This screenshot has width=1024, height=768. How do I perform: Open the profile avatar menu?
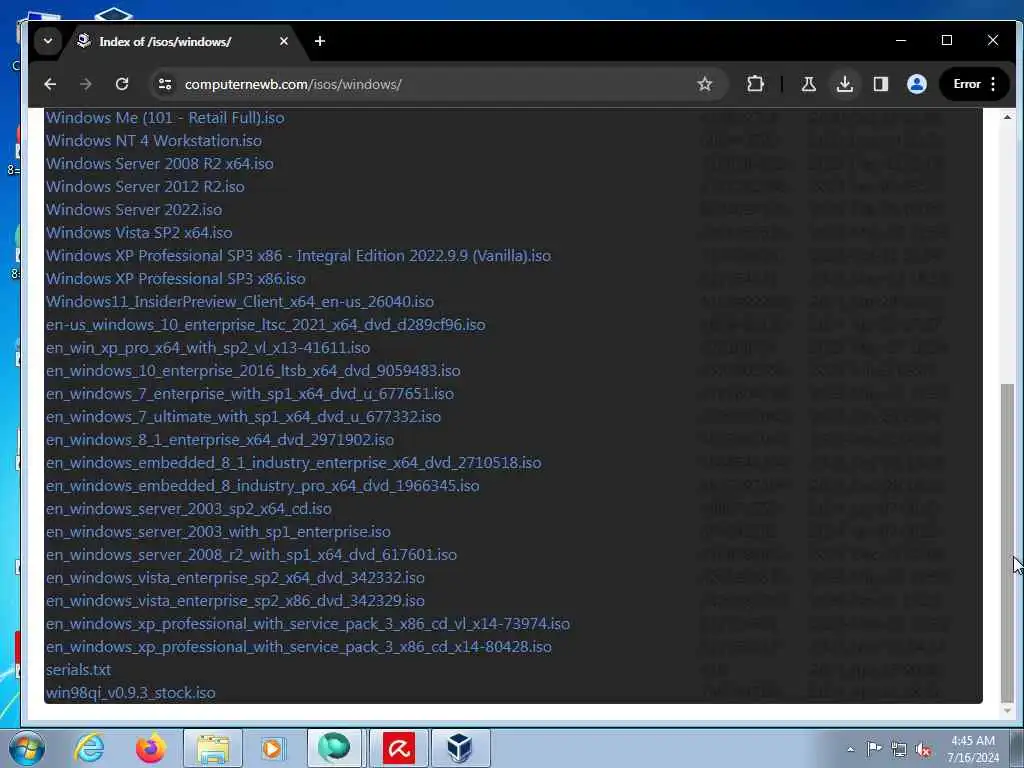pos(917,84)
